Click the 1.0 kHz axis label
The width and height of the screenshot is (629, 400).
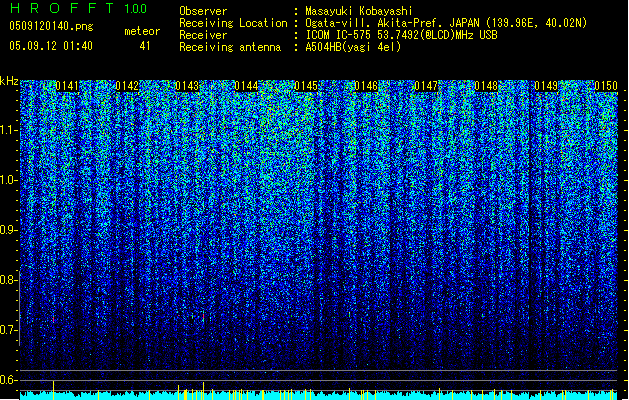(x=9, y=180)
